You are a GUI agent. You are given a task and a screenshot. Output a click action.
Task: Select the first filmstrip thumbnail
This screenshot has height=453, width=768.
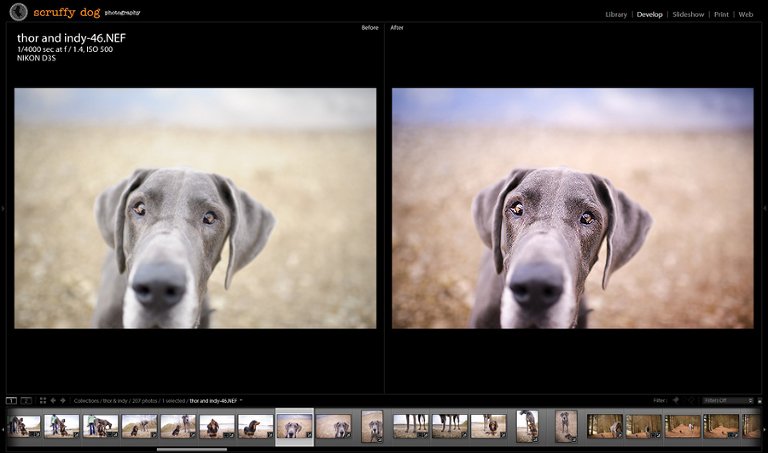24,426
